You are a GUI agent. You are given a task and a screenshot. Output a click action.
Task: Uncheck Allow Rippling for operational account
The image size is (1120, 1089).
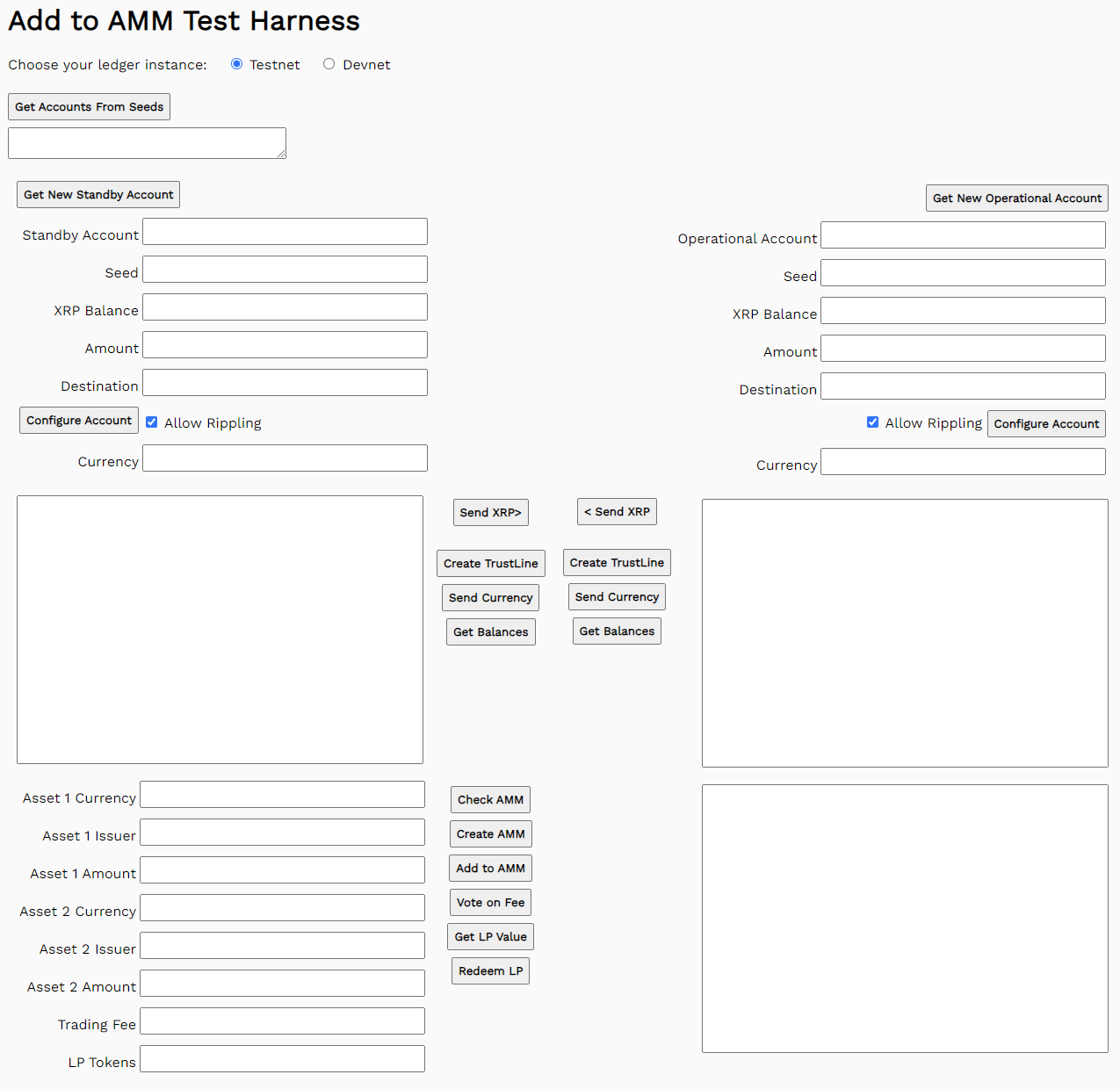point(872,422)
